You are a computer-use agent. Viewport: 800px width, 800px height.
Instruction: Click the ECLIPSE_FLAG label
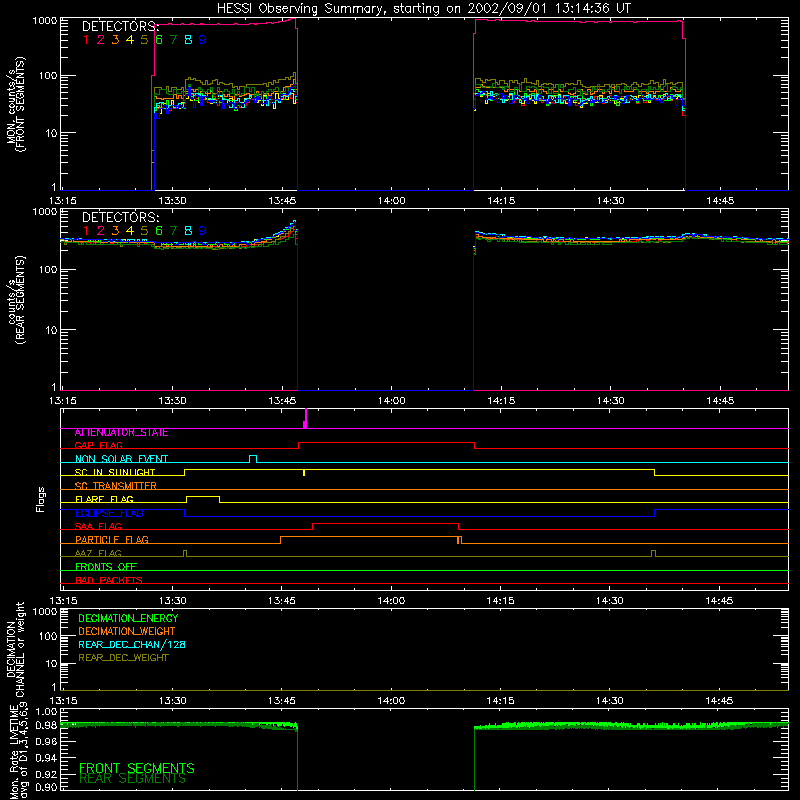coord(109,513)
